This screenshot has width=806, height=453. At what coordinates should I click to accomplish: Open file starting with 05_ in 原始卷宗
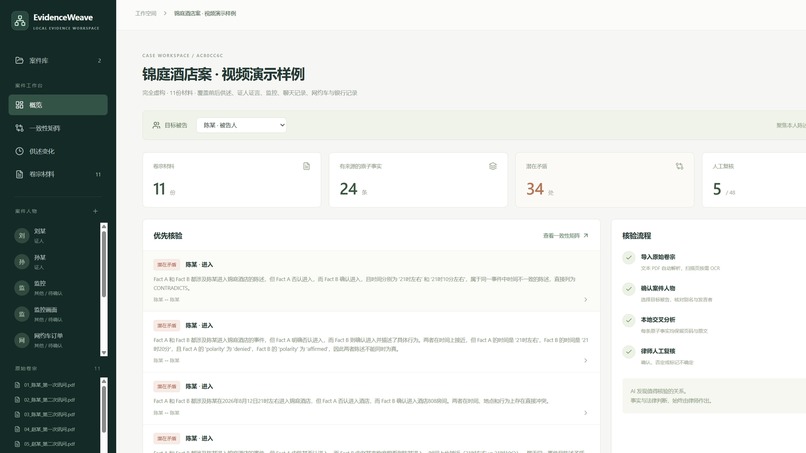(49, 444)
